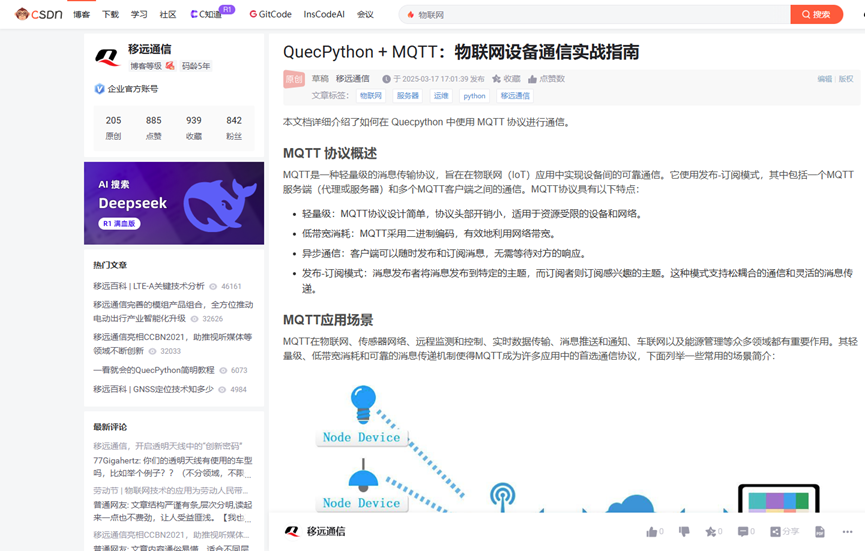Open comments with bottom speech-bubble icon

(x=743, y=532)
